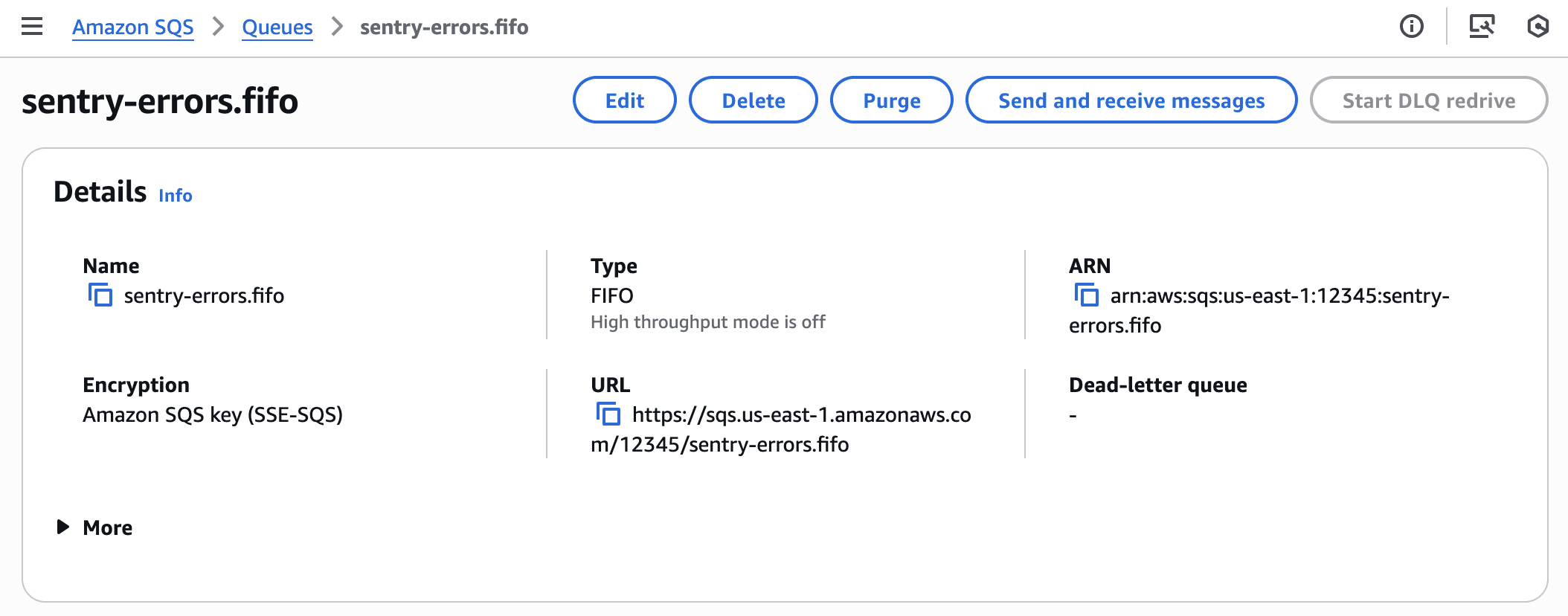The width and height of the screenshot is (1568, 616).
Task: Click the Edit button
Action: pyautogui.click(x=624, y=100)
